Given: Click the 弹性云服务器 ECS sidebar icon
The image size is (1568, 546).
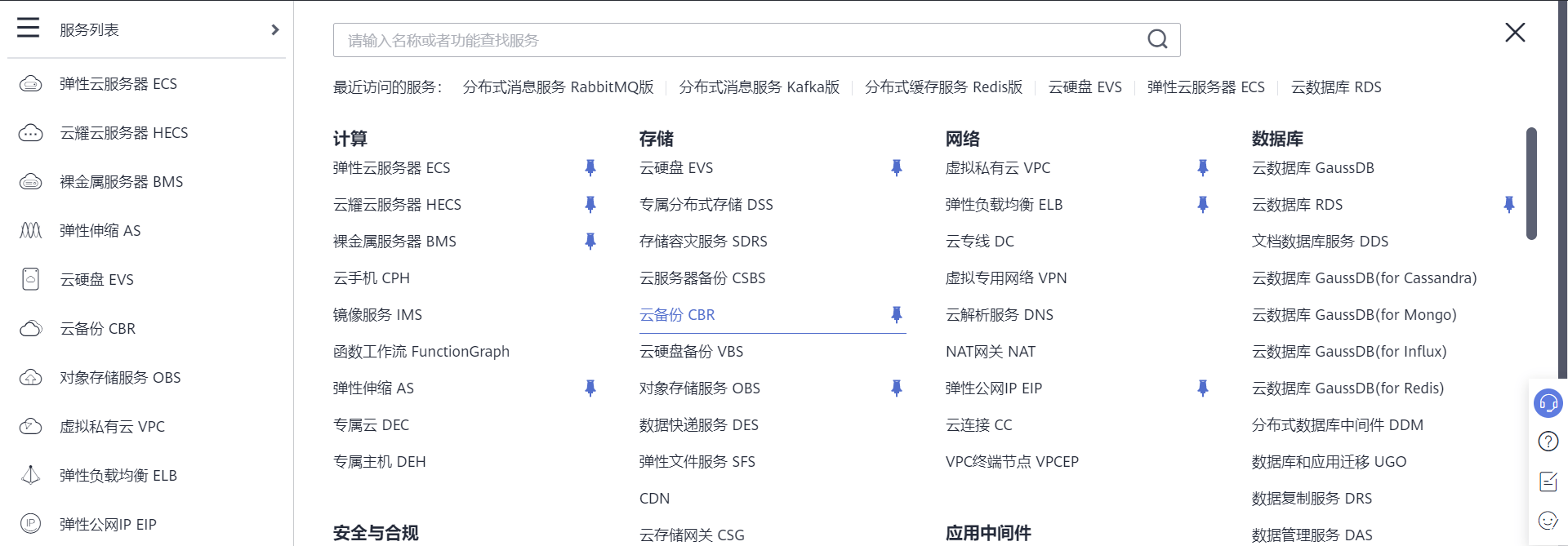Looking at the screenshot, I should pyautogui.click(x=30, y=83).
